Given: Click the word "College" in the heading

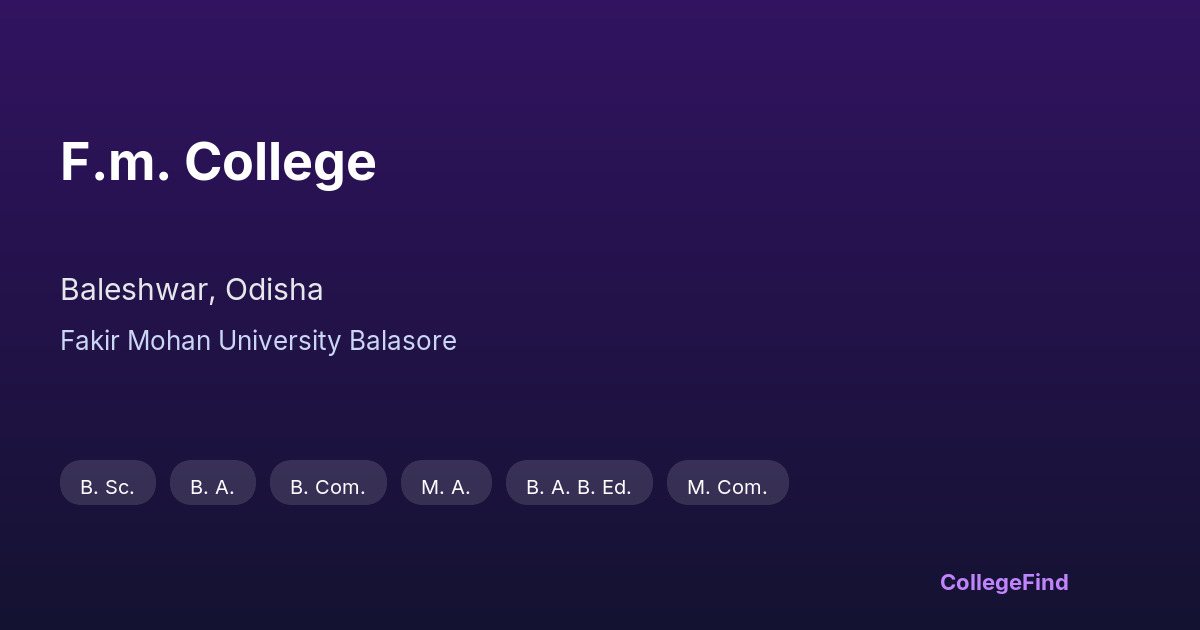Looking at the screenshot, I should [x=280, y=162].
